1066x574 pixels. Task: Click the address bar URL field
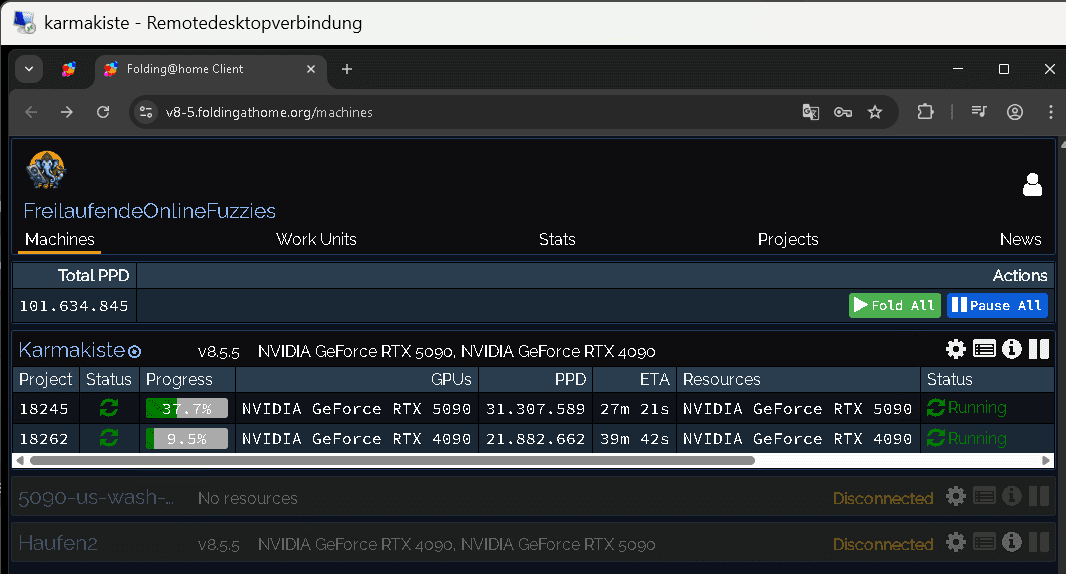[x=269, y=112]
